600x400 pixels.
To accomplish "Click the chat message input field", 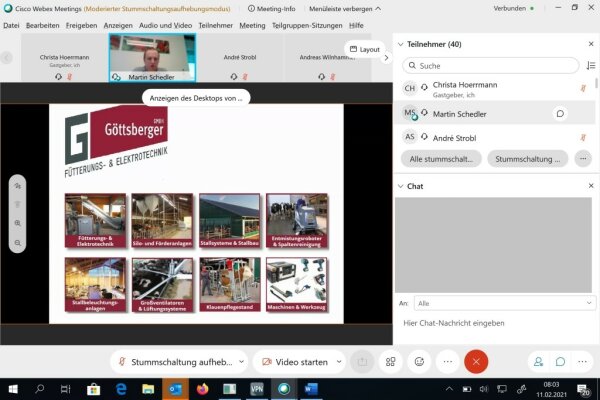I will tap(494, 323).
